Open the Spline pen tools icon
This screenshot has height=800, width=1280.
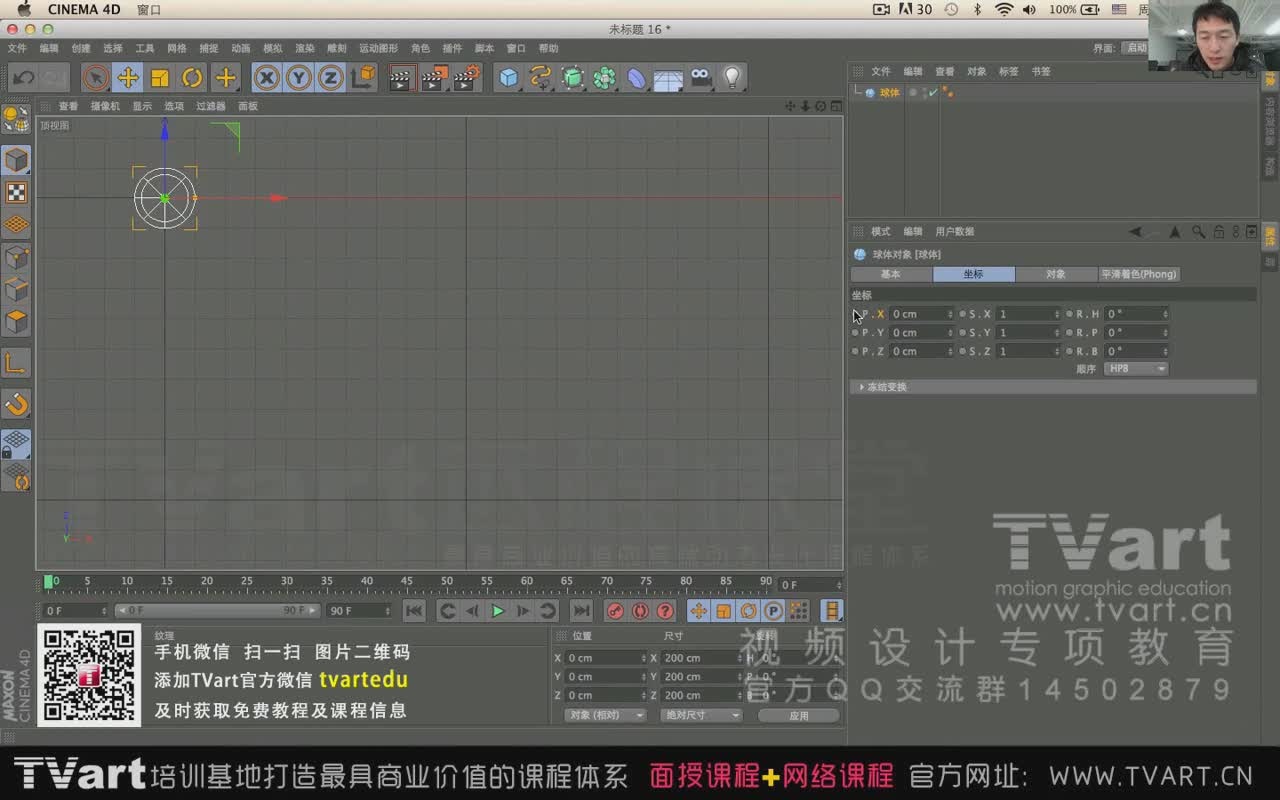point(541,78)
